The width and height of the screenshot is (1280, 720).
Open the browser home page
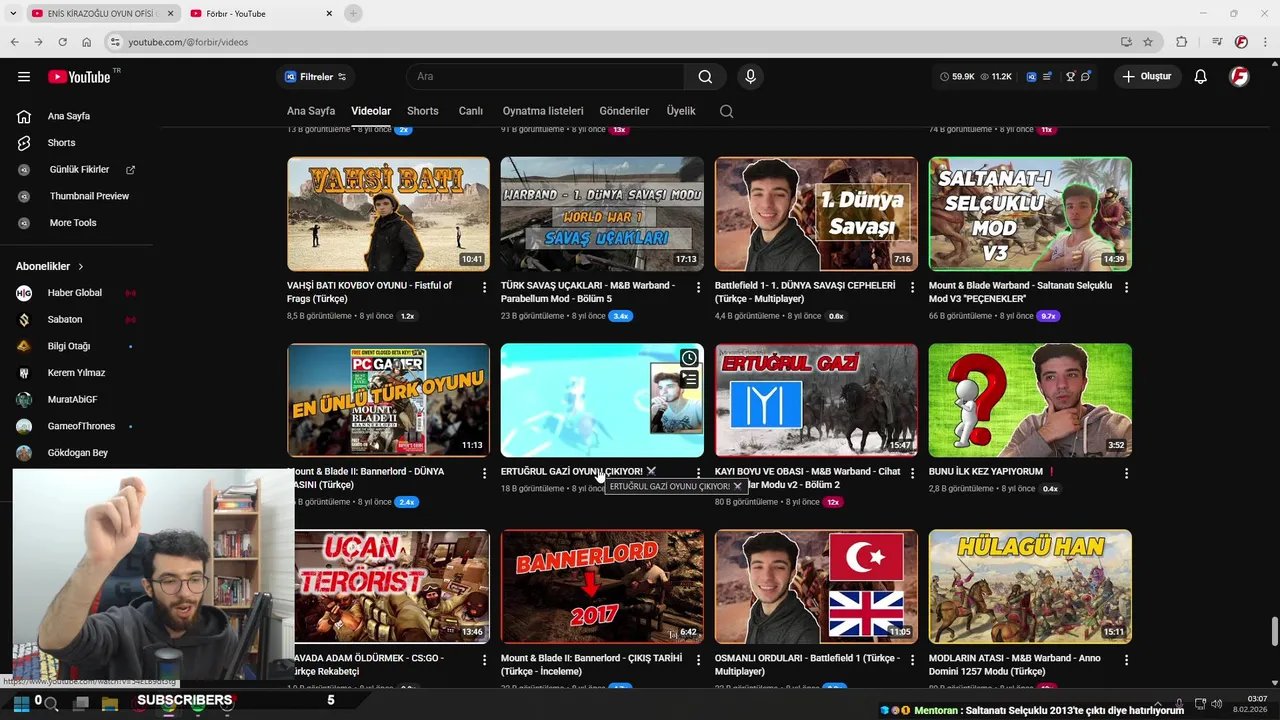tap(87, 42)
